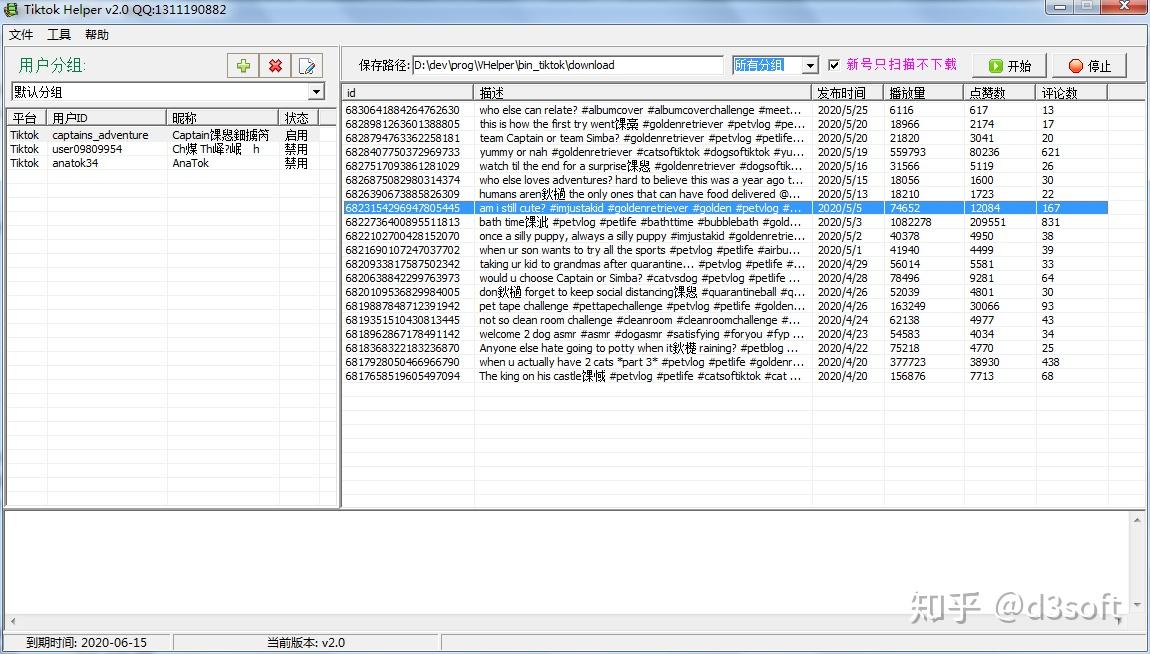Select row 'watch til the end for a surprise'
This screenshot has width=1150, height=654.
[x=725, y=166]
